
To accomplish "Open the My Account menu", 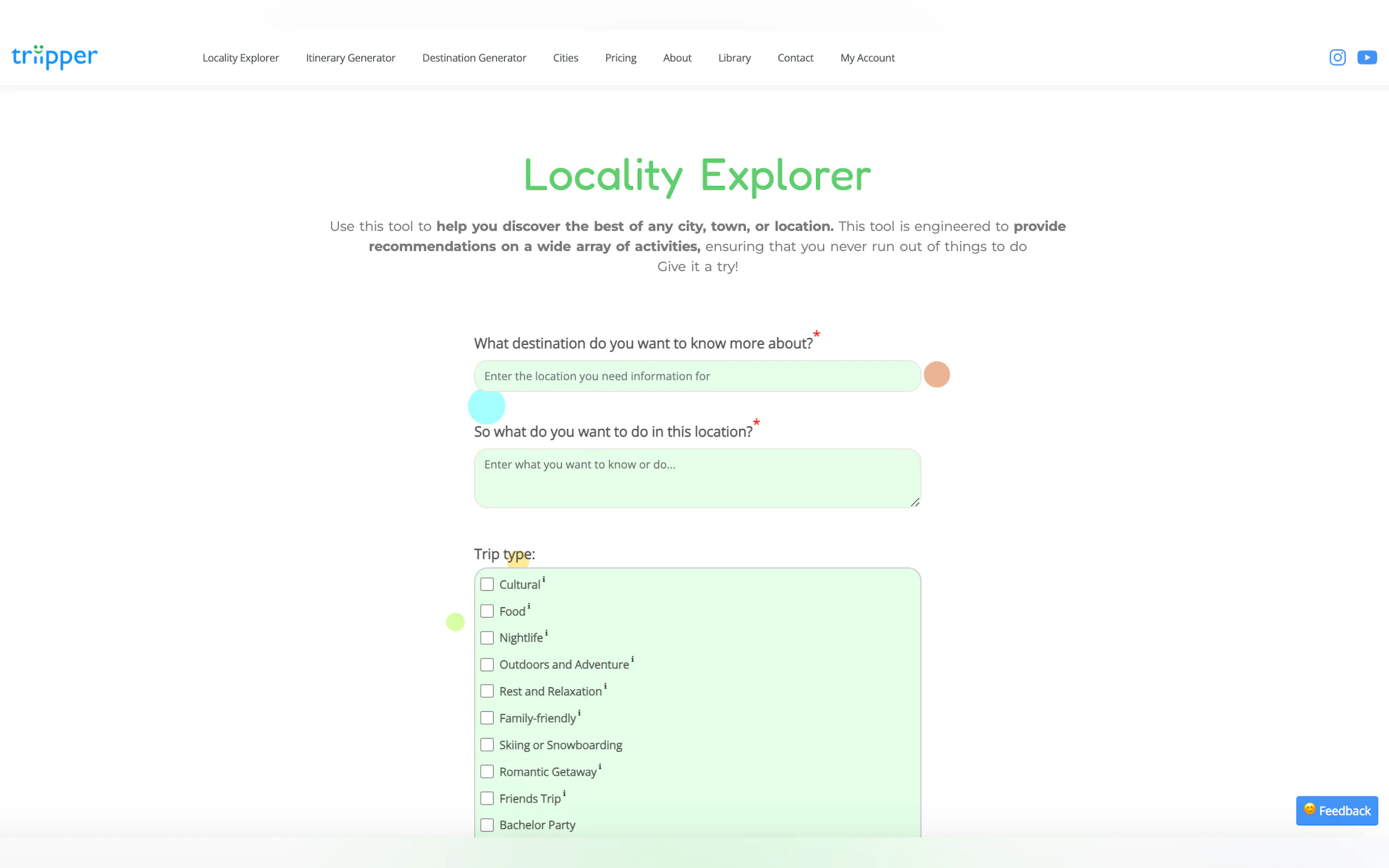I will [x=867, y=58].
